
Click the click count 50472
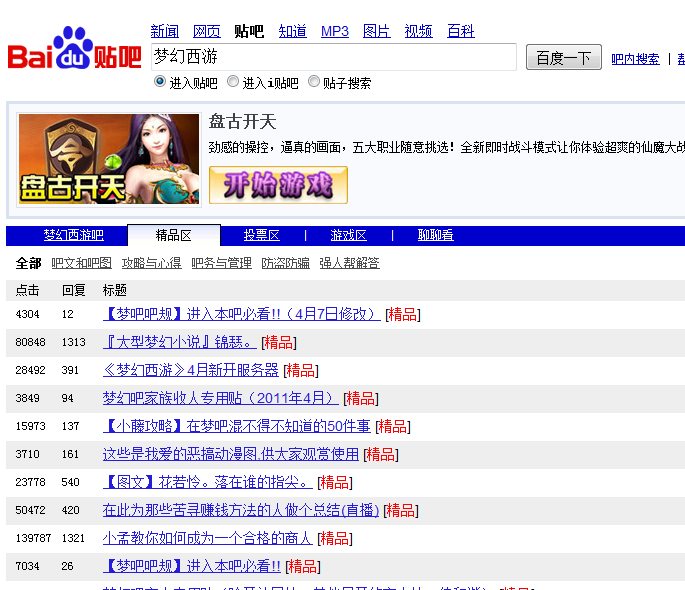(30, 510)
